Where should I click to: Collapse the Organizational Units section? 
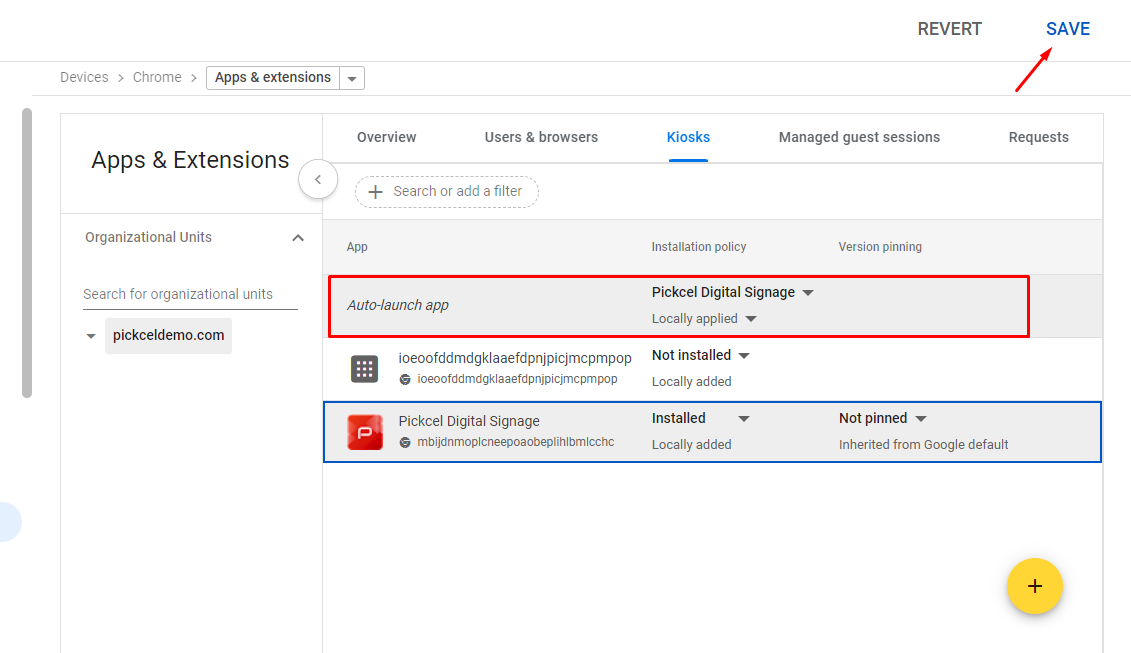click(298, 237)
